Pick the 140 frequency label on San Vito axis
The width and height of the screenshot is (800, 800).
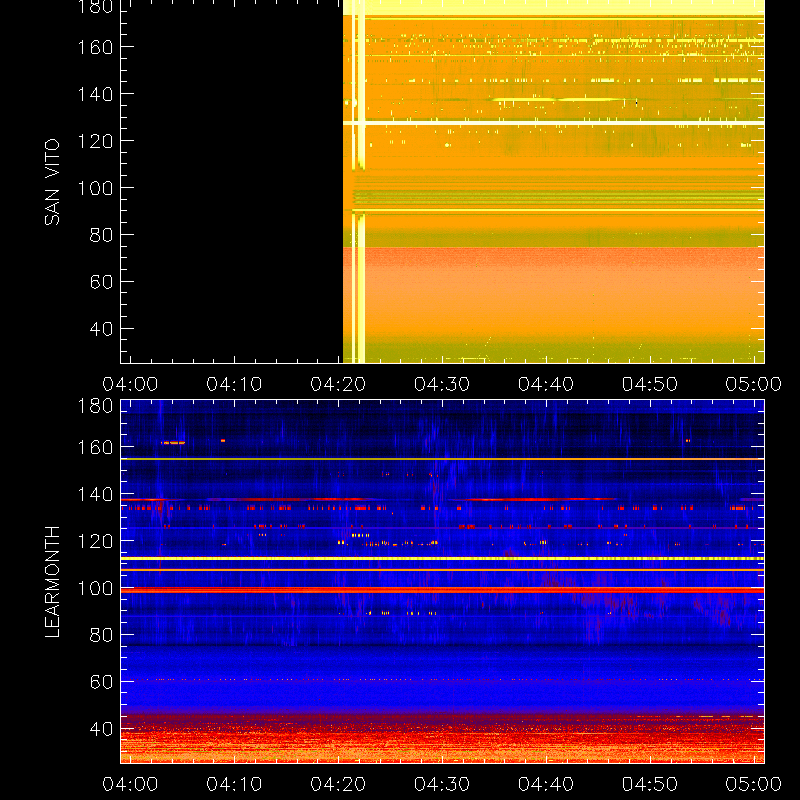pos(95,94)
